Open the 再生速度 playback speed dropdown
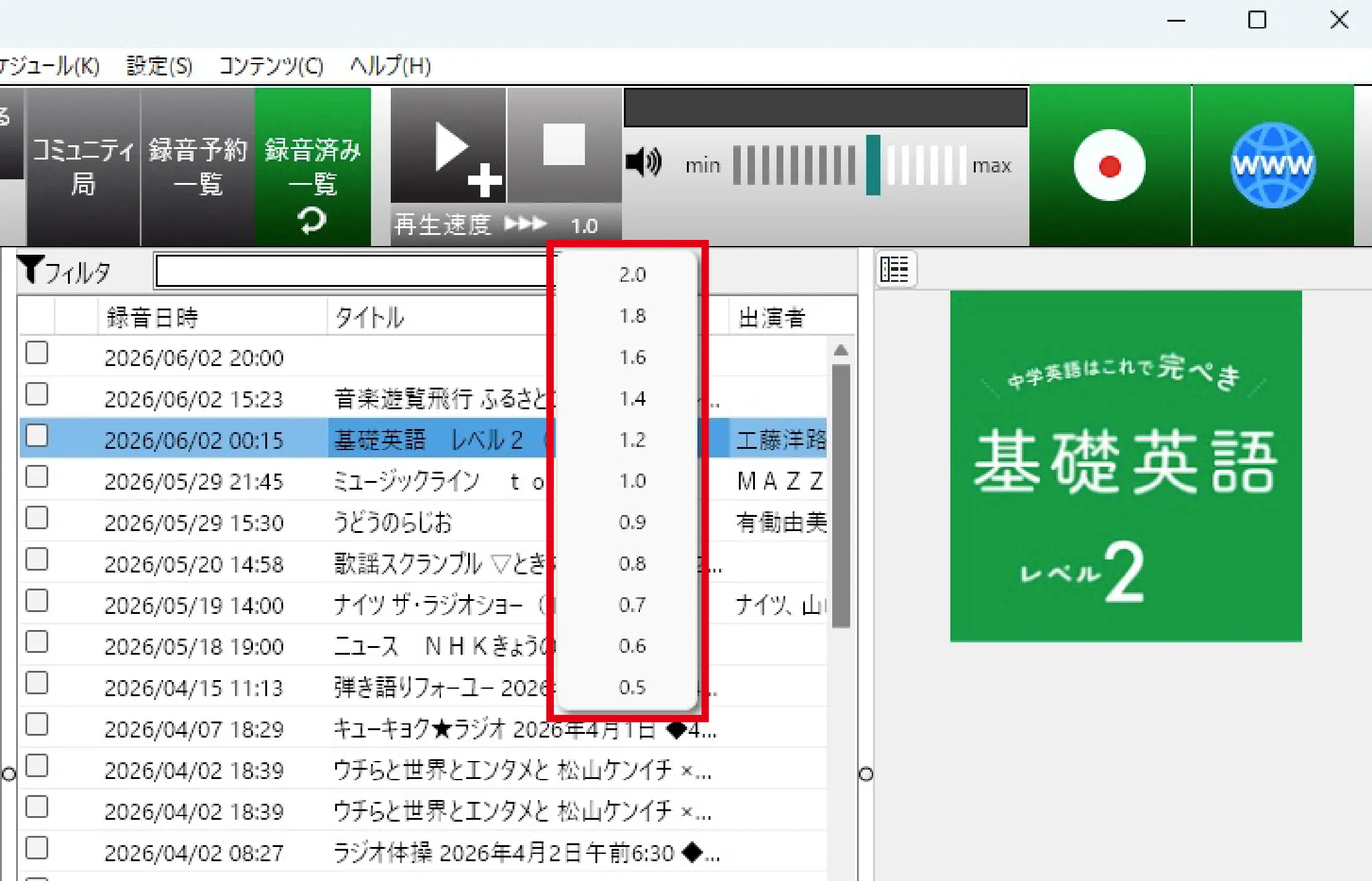The width and height of the screenshot is (1372, 881). coord(506,224)
